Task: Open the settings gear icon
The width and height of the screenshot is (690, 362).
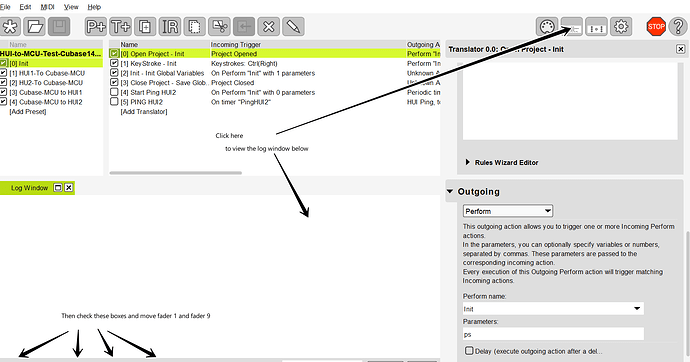Action: (621, 27)
